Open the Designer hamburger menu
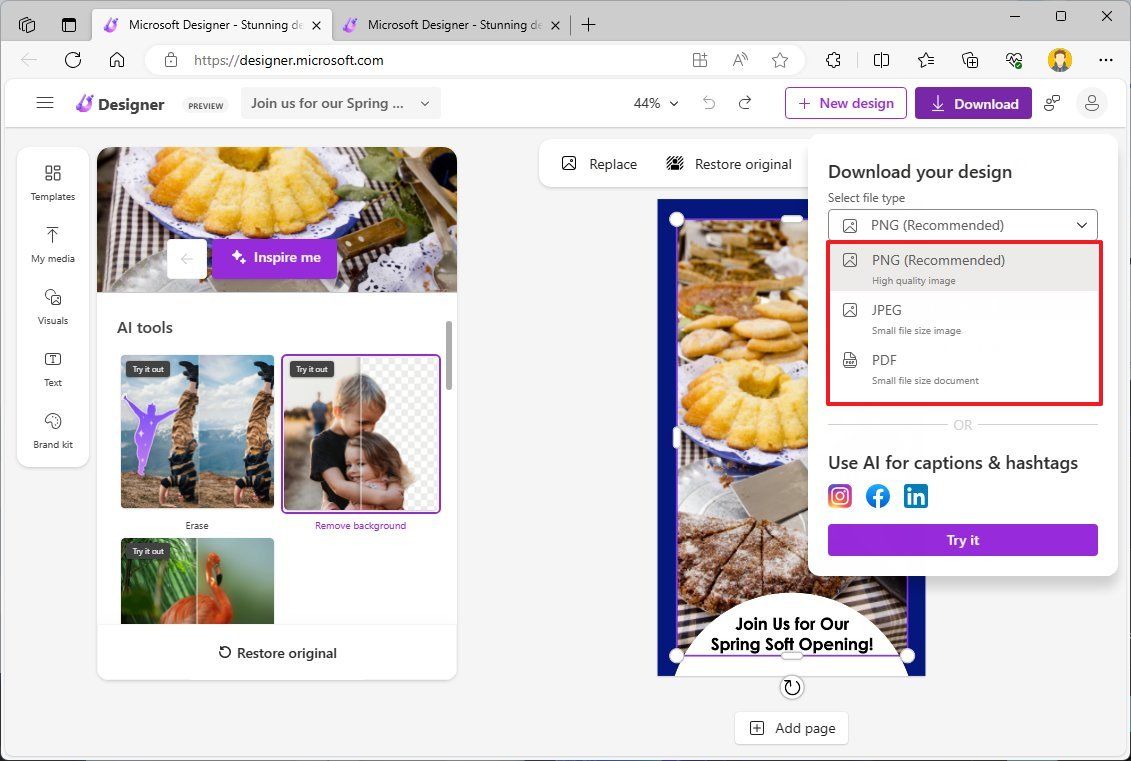 (x=44, y=102)
